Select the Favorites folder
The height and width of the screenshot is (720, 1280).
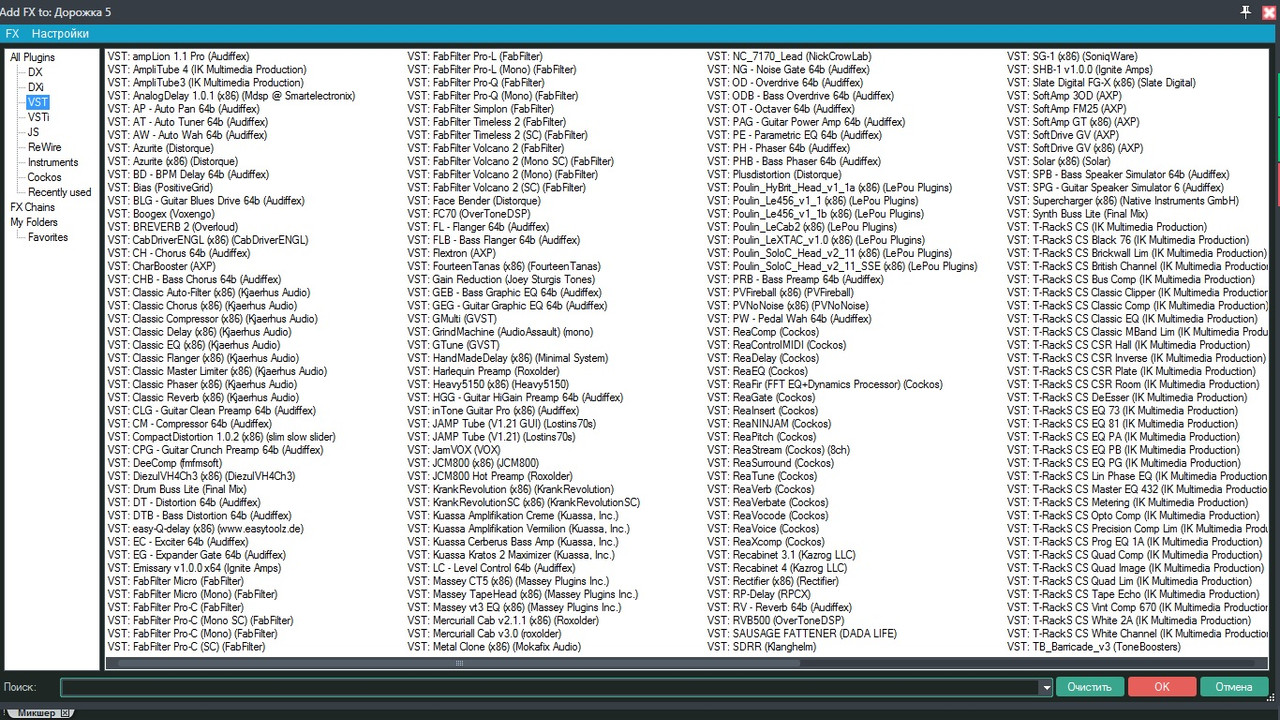[48, 237]
